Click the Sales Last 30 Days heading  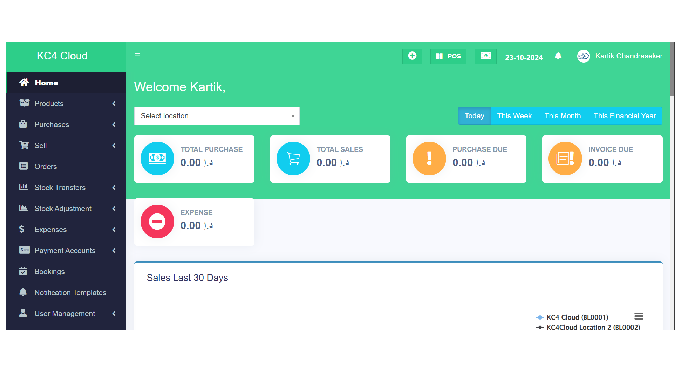[187, 278]
